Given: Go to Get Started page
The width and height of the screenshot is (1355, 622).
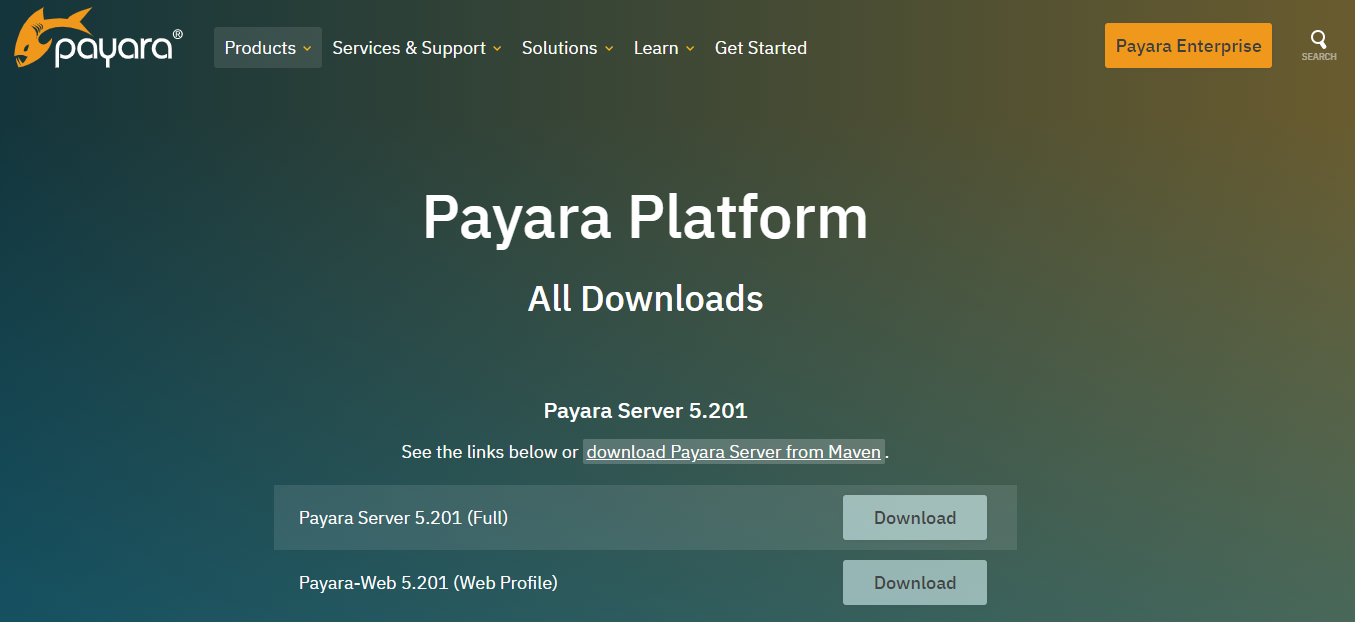Looking at the screenshot, I should 761,48.
